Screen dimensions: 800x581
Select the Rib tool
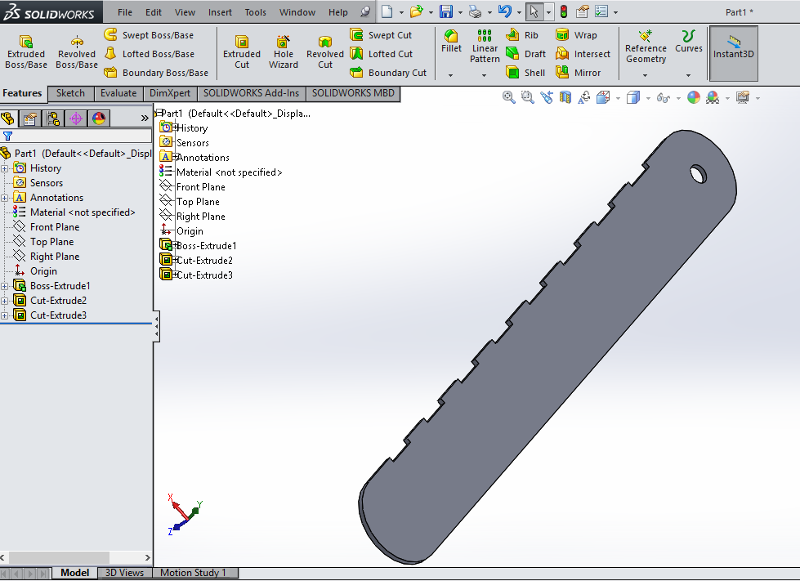(522, 35)
